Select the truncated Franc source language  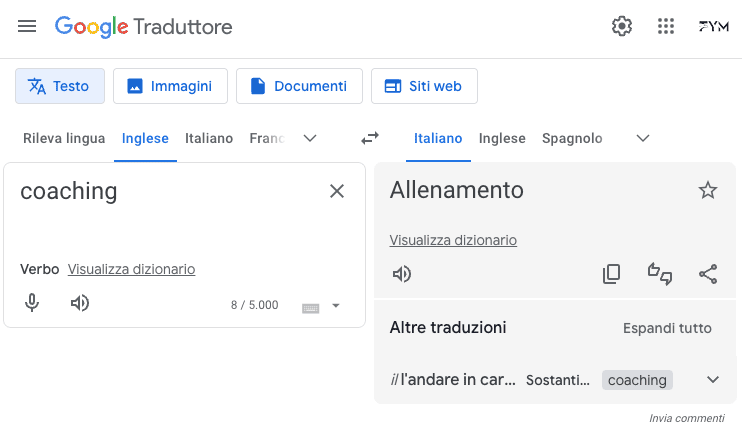[x=267, y=138]
